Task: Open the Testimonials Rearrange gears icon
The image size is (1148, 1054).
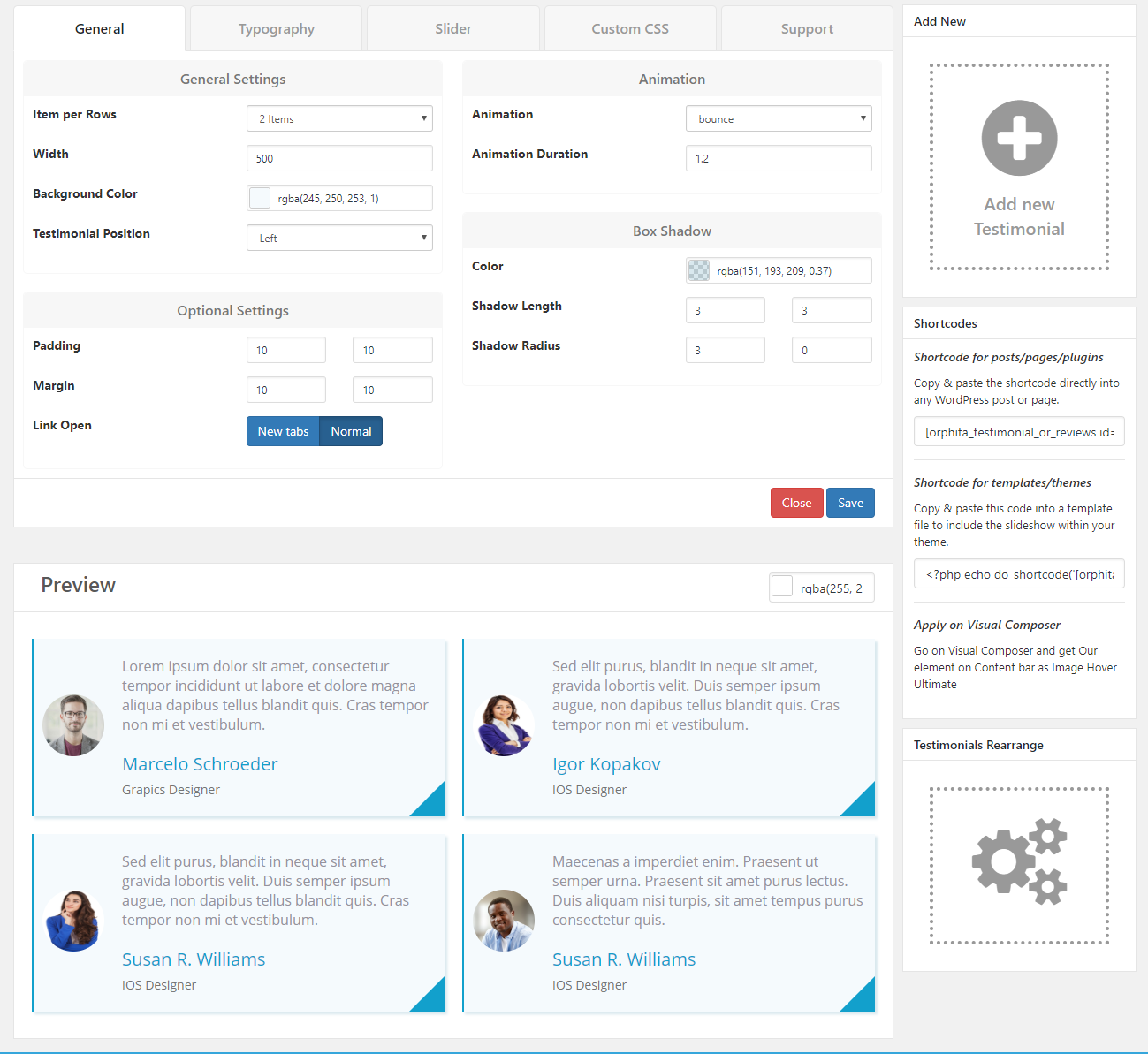Action: (1019, 861)
